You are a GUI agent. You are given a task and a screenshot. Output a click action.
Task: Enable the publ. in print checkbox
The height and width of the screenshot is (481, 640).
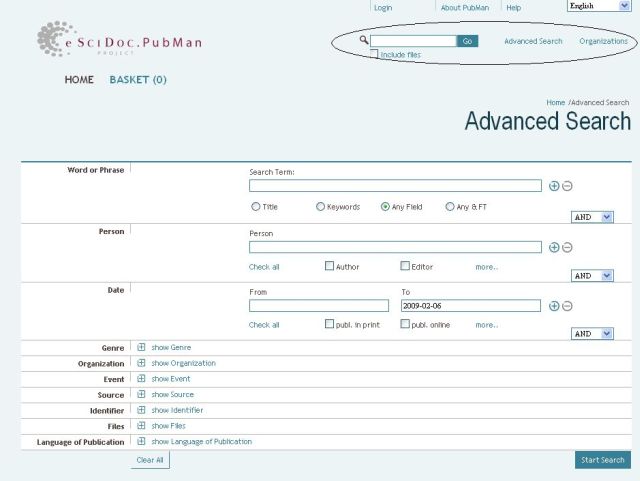[x=329, y=325]
